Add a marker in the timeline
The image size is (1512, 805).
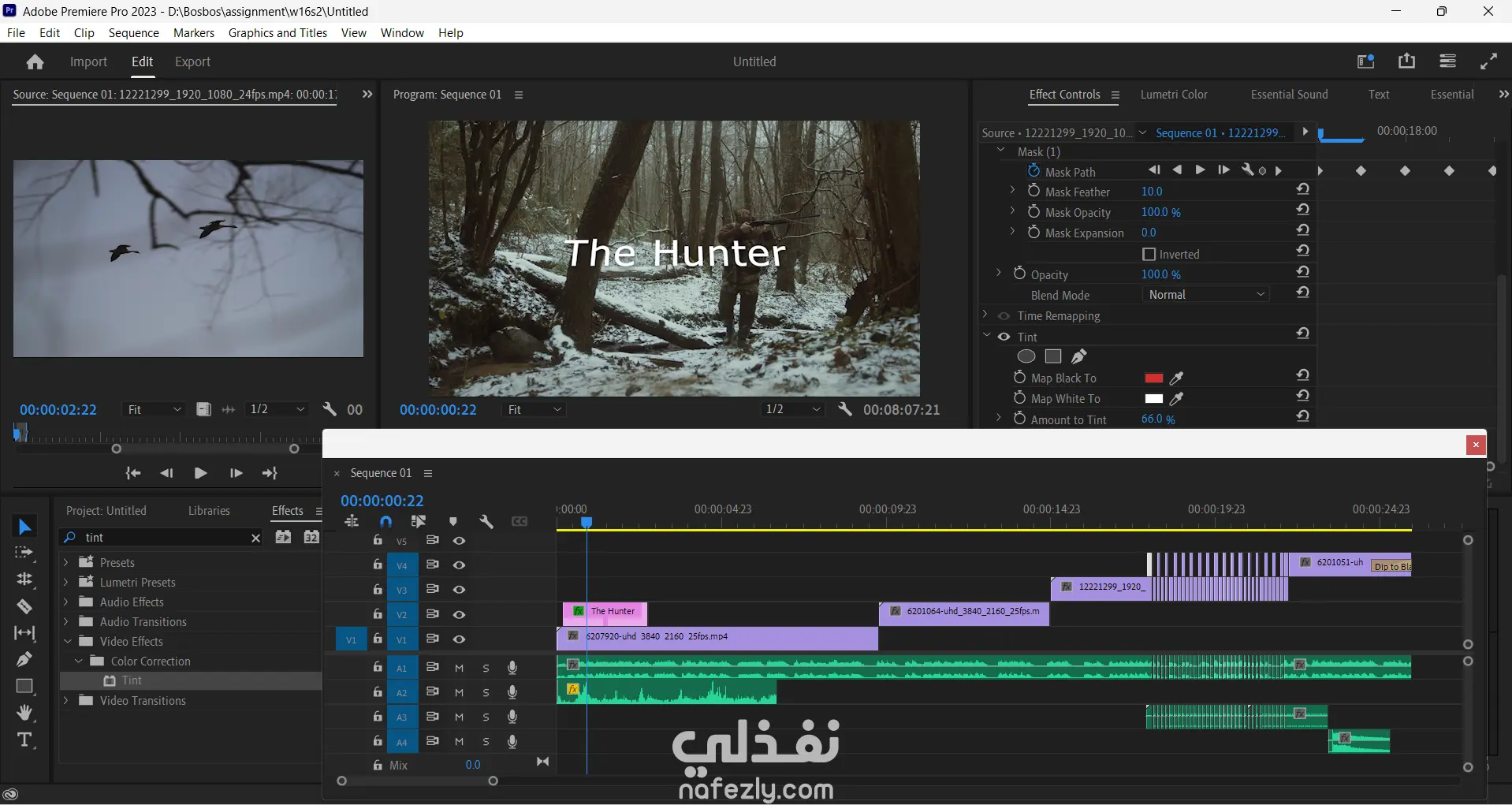click(x=453, y=522)
